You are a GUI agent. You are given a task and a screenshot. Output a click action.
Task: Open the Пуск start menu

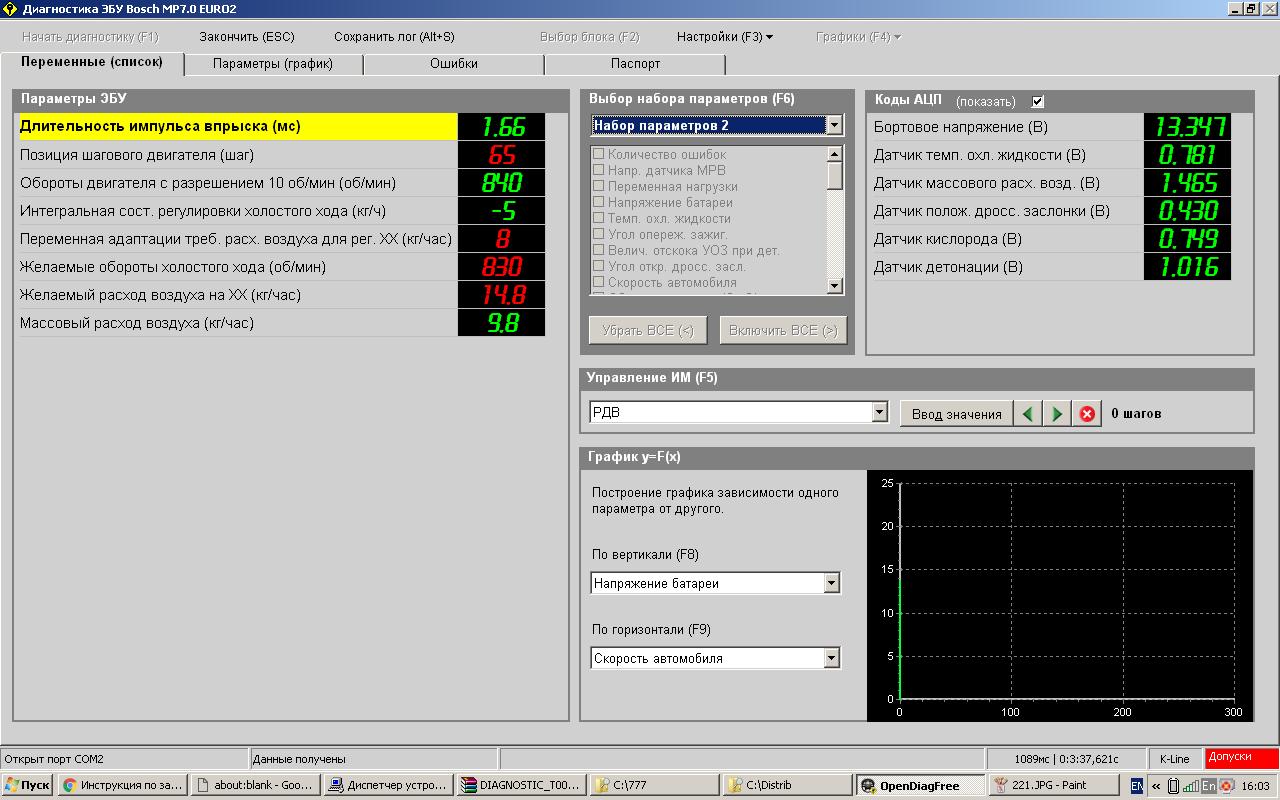click(27, 785)
